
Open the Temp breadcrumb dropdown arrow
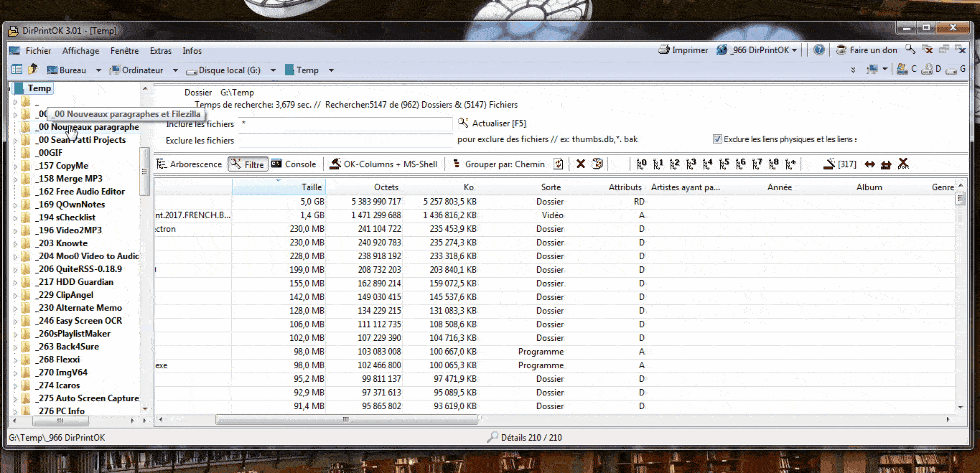pyautogui.click(x=331, y=71)
